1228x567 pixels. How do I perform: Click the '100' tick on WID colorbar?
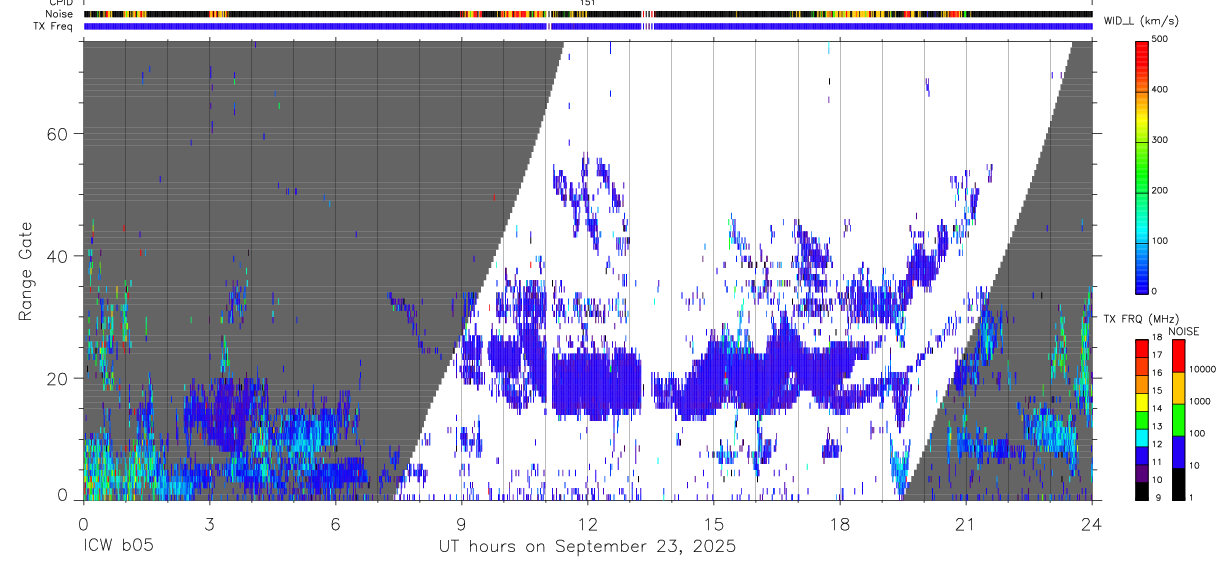click(x=1160, y=241)
